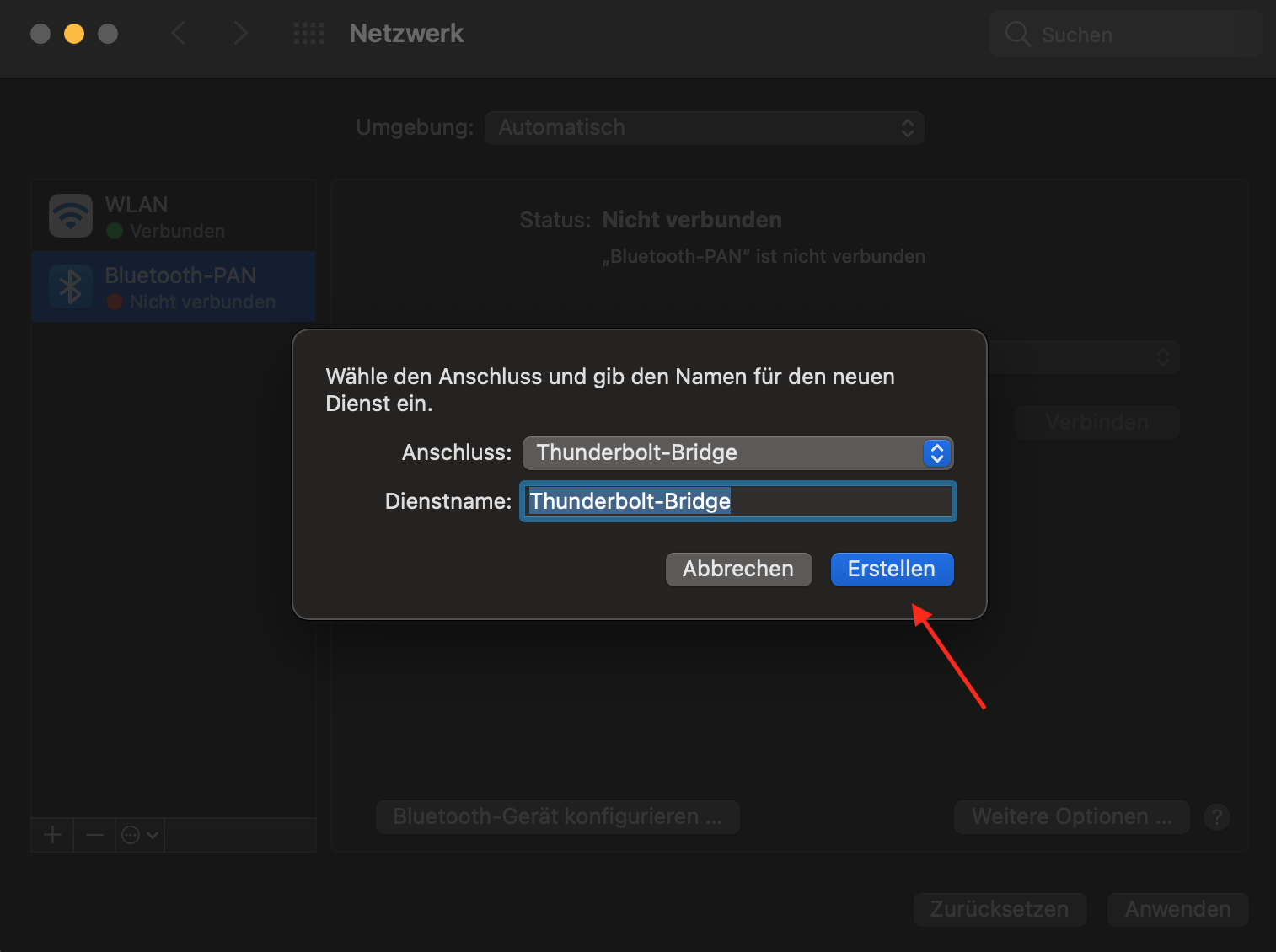Show all preferences grid
This screenshot has height=952, width=1276.
click(x=309, y=34)
